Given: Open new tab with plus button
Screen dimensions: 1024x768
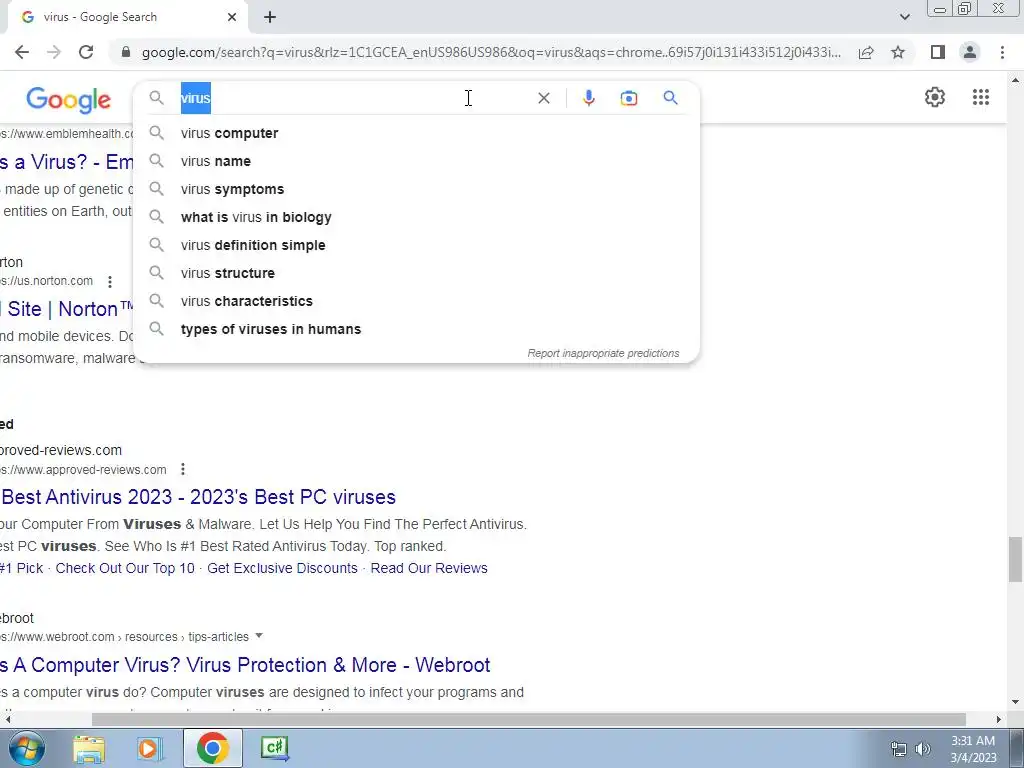Looking at the screenshot, I should point(270,17).
